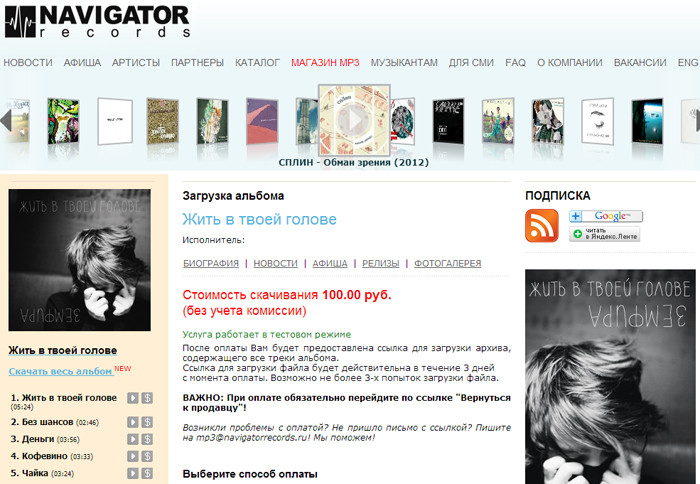700x484 pixels.
Task: Click the dollar icon next to Кофевино
Action: tap(147, 456)
